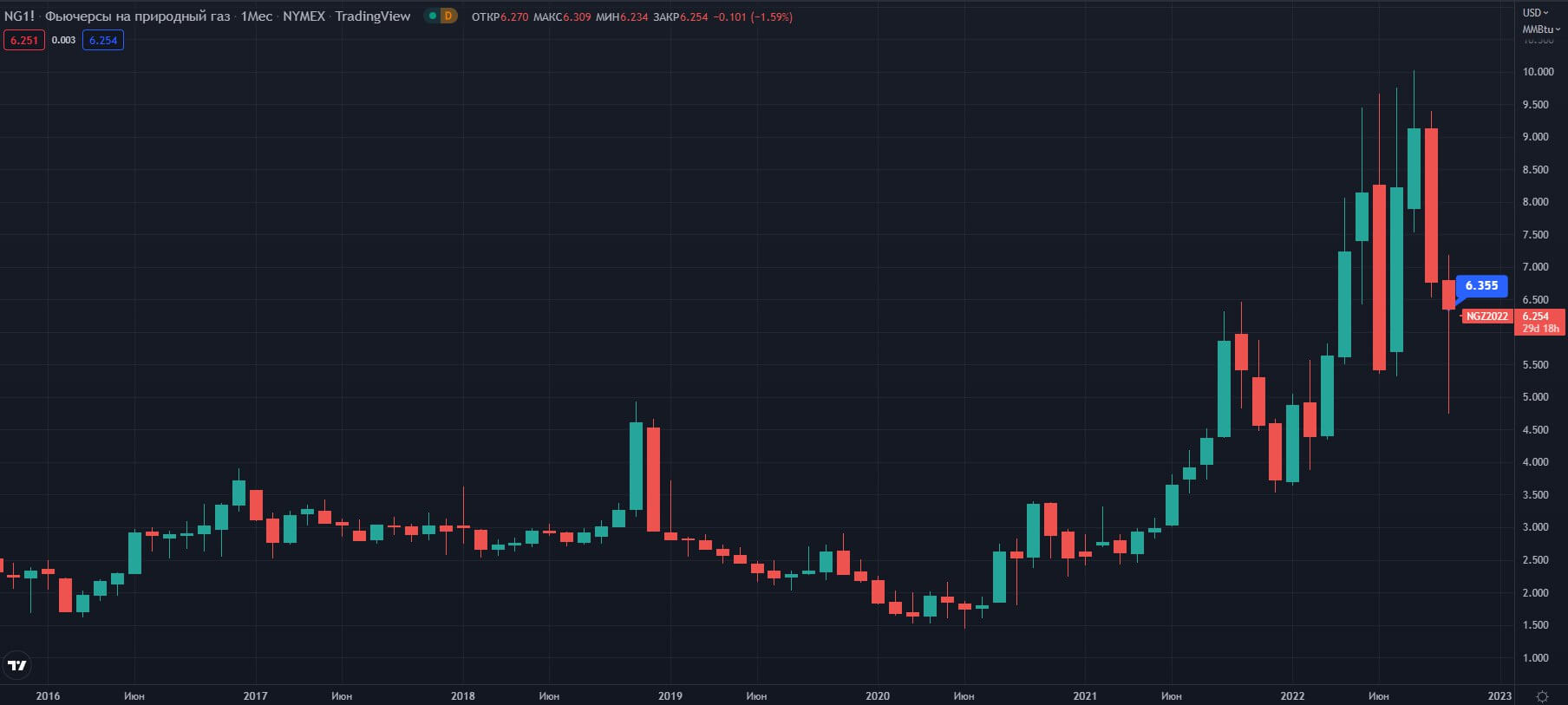1568x705 pixels.
Task: Click the 1Мес interval label
Action: tap(257, 16)
